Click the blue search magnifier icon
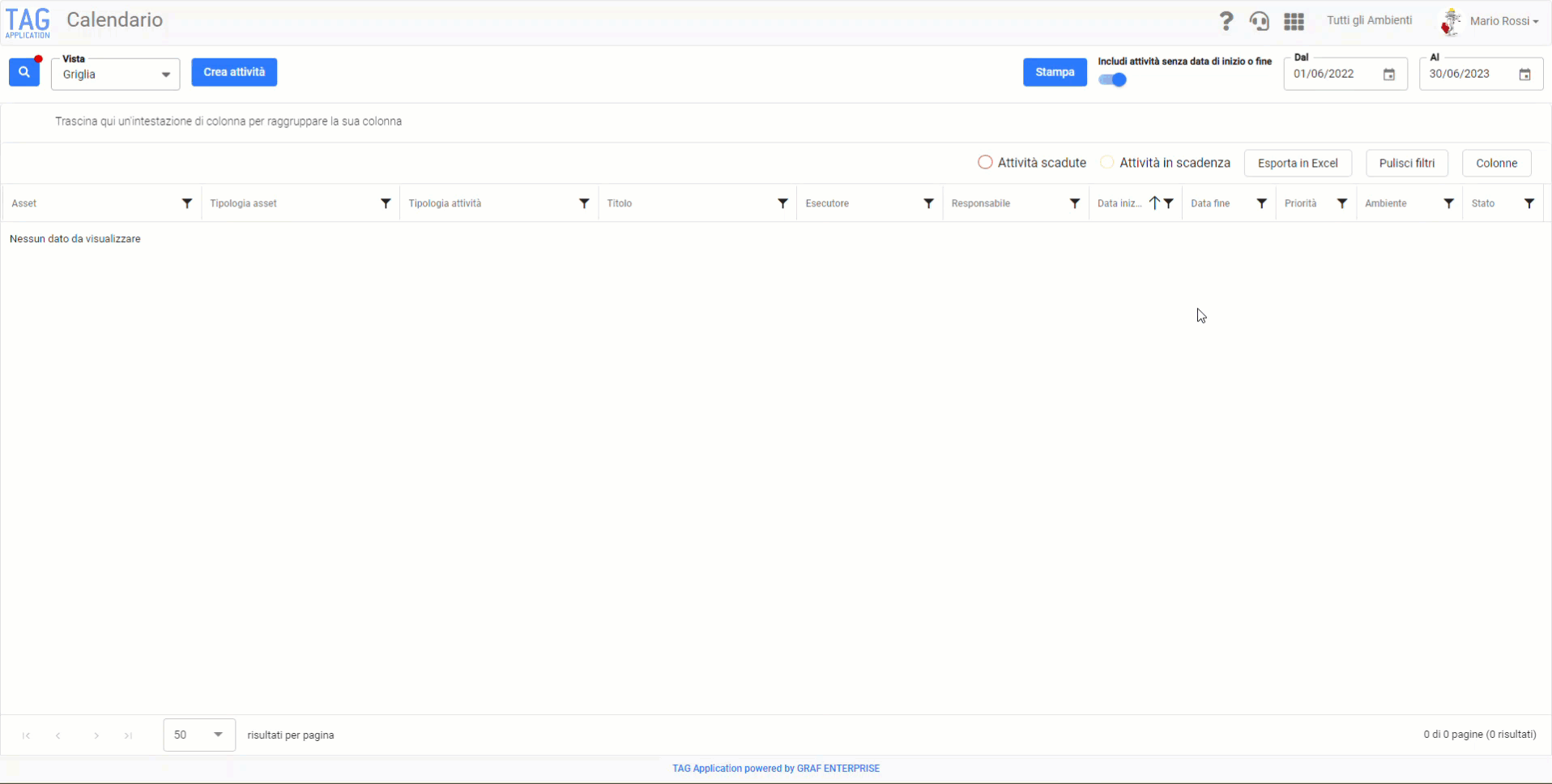The height and width of the screenshot is (784, 1552). (x=24, y=72)
